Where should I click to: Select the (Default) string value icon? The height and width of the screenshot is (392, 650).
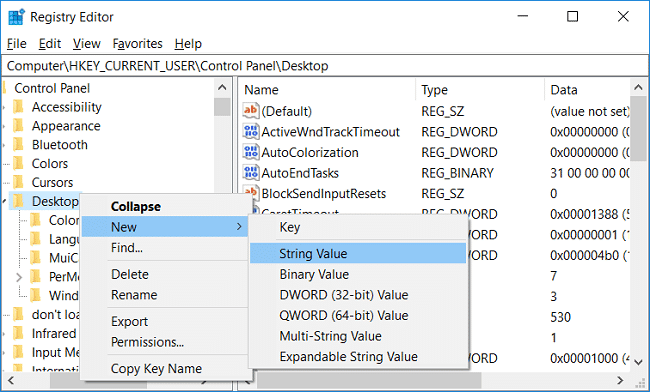(251, 111)
